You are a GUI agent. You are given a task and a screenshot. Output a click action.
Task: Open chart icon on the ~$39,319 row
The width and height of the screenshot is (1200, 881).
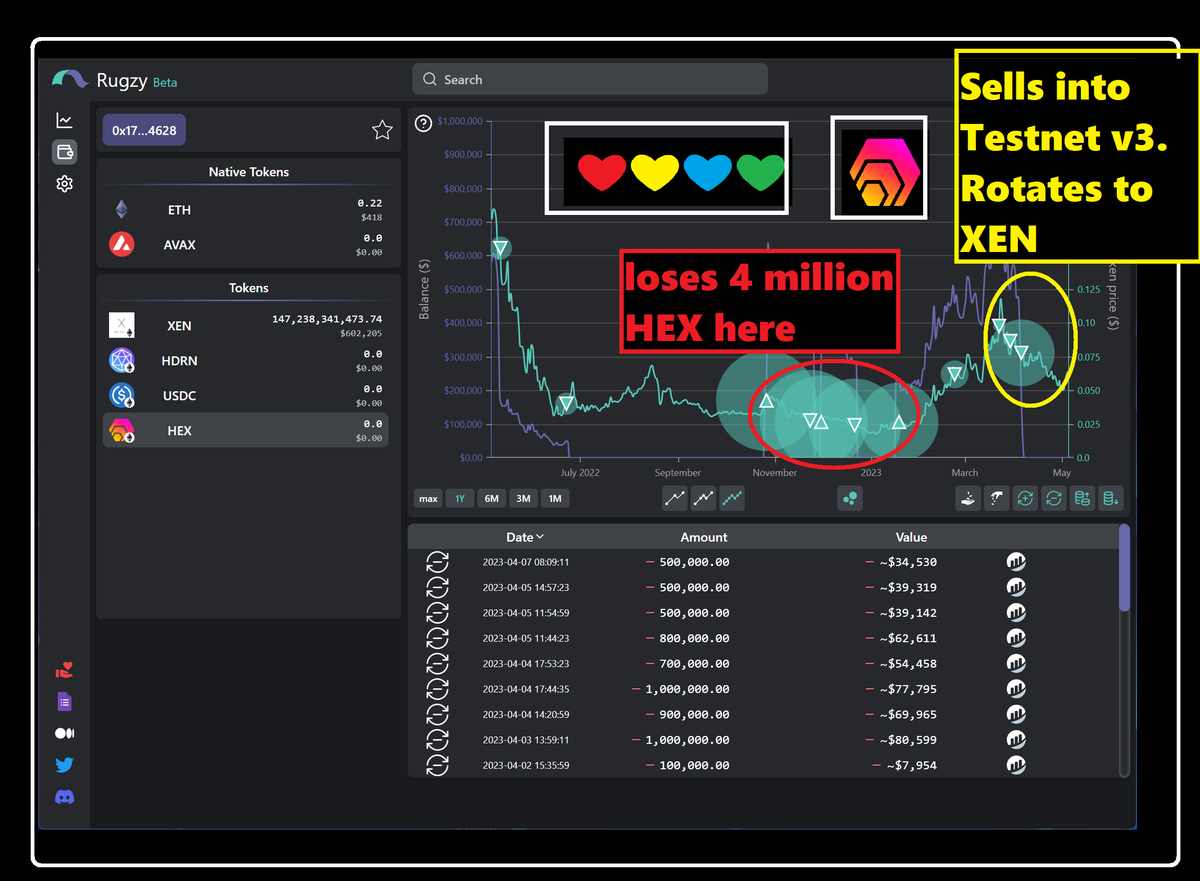click(1016, 587)
